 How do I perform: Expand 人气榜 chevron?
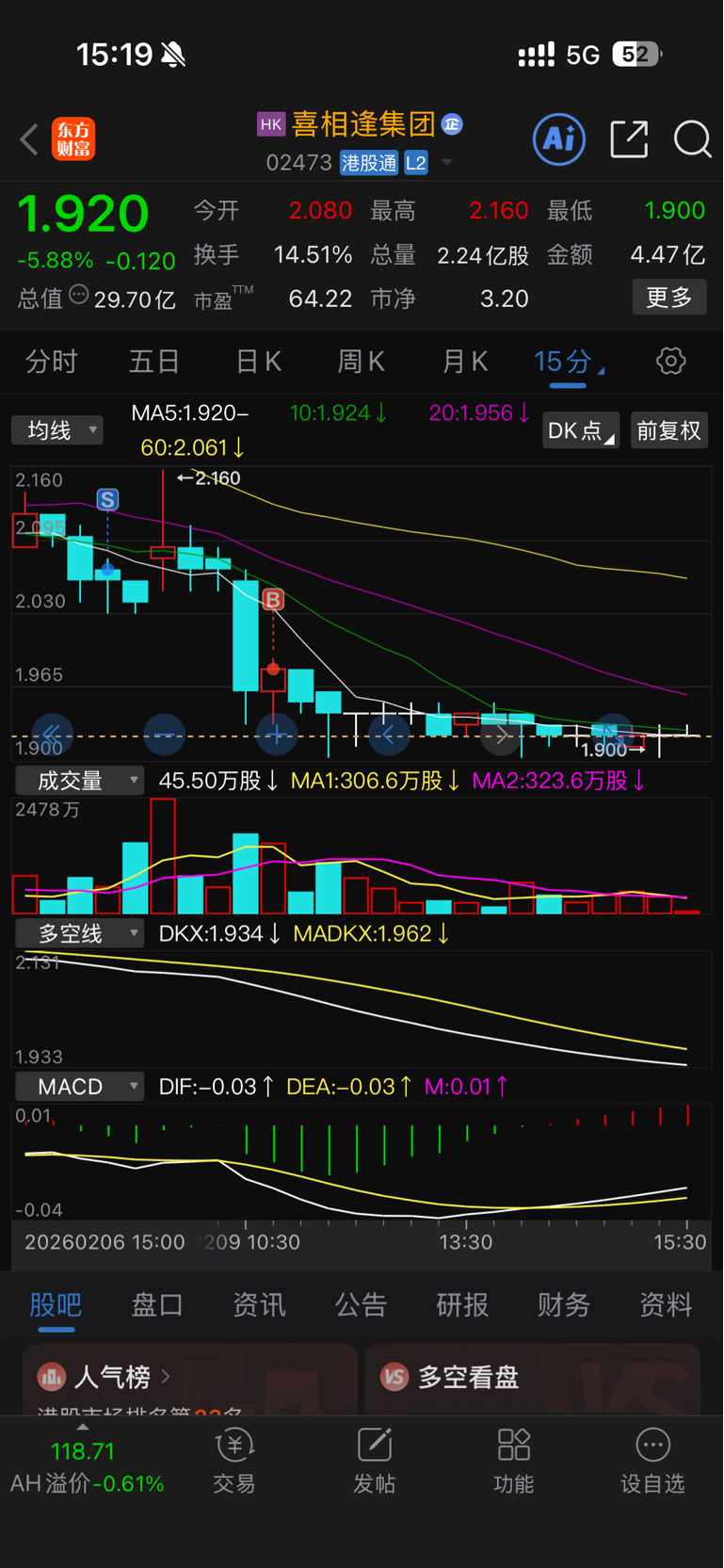coord(166,1377)
